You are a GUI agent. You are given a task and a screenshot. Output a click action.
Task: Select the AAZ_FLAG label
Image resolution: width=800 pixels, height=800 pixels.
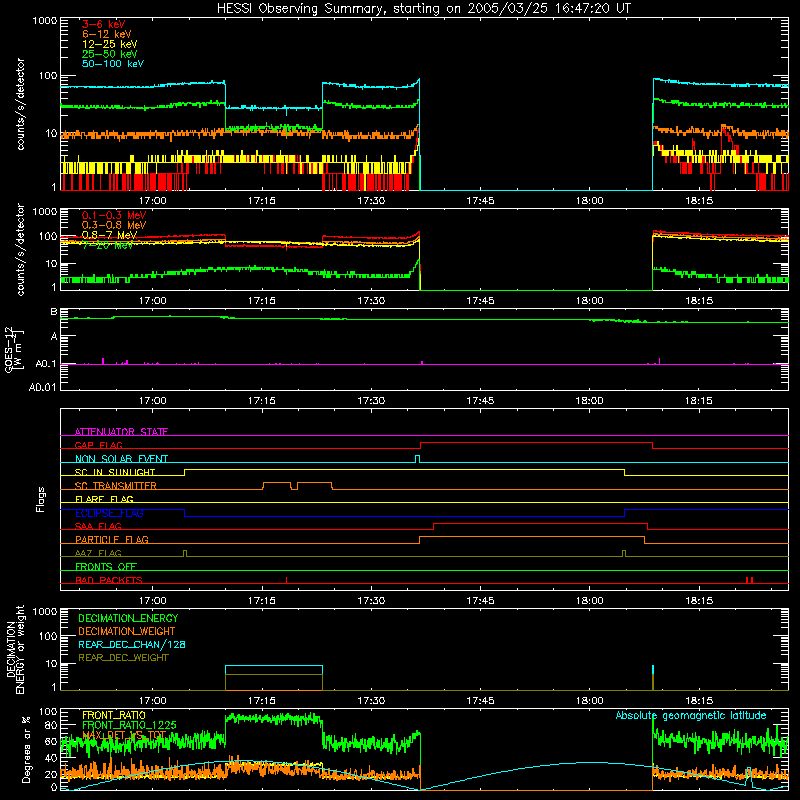point(98,553)
